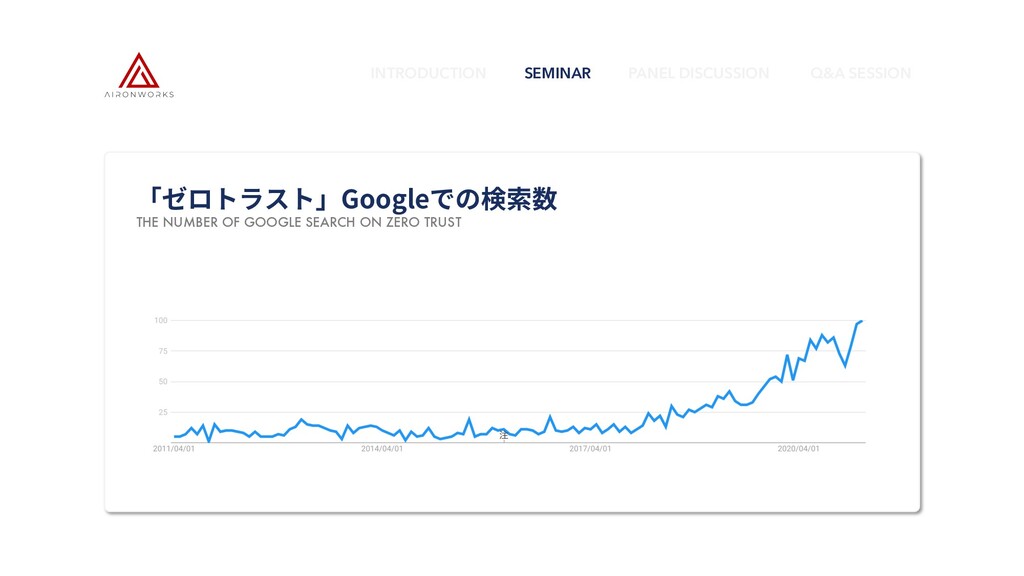This screenshot has width=1024, height=576.
Task: Click the 注 note marker on chart
Action: pos(504,435)
